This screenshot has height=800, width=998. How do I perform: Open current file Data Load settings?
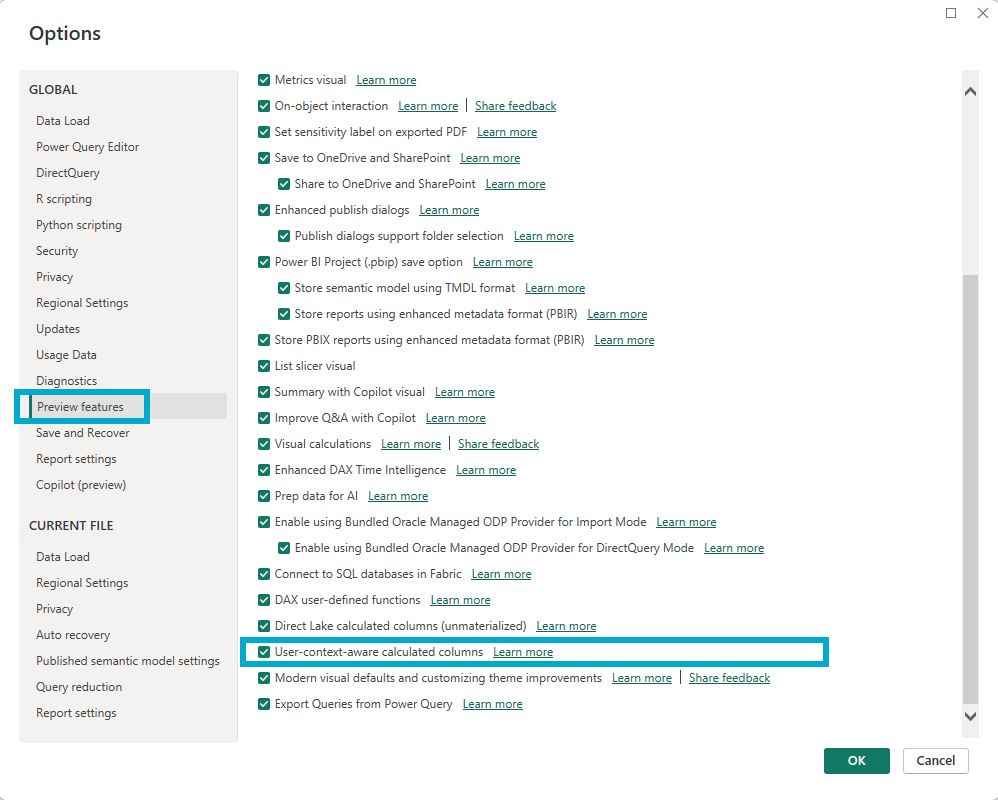(63, 557)
